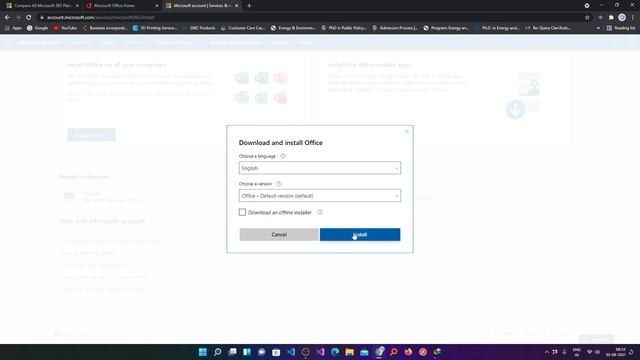Open the Apps bookmark shortcut
This screenshot has width=640, height=360.
(x=13, y=28)
